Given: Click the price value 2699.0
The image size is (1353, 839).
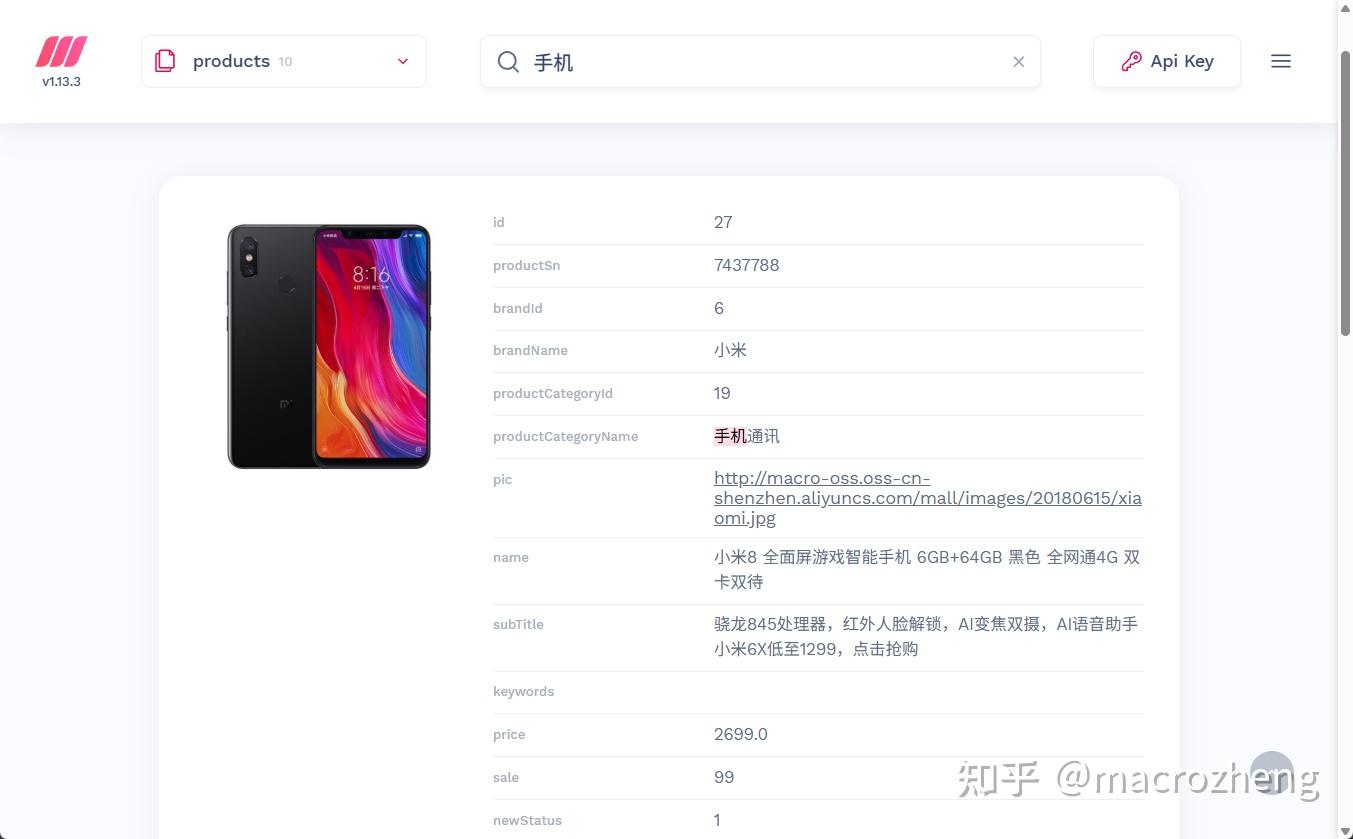Looking at the screenshot, I should (x=740, y=734).
